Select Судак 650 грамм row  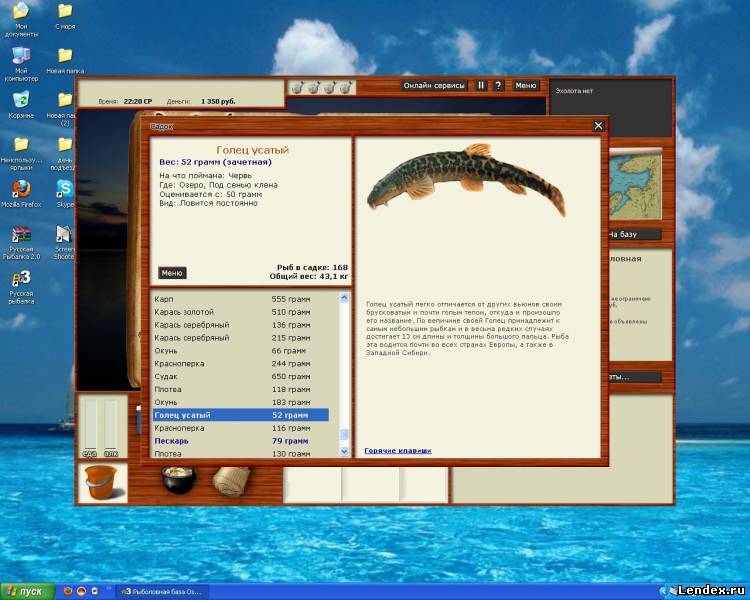[241, 377]
